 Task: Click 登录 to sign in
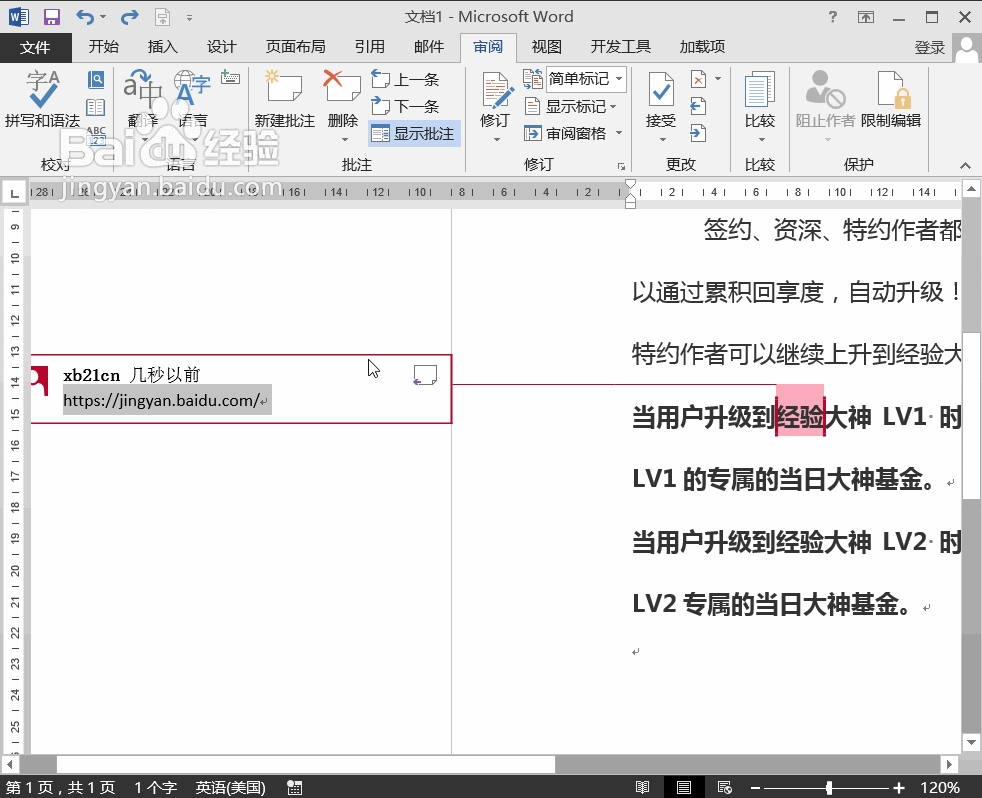(x=929, y=48)
